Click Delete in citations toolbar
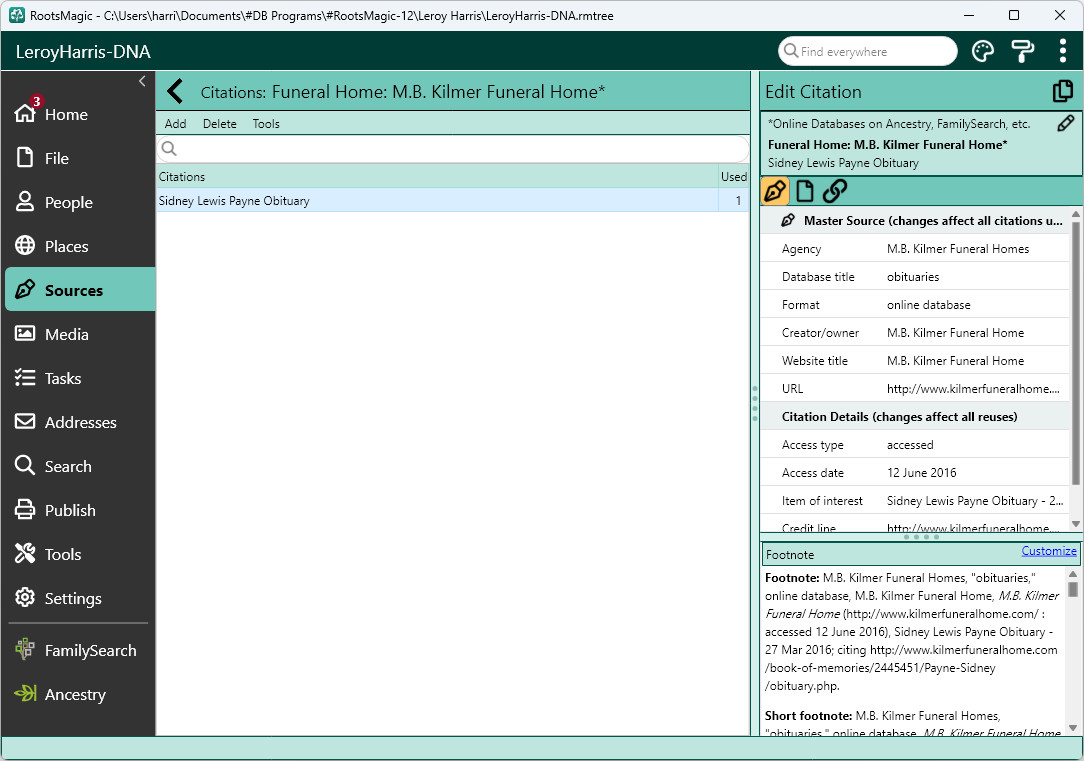1084x761 pixels. tap(220, 124)
